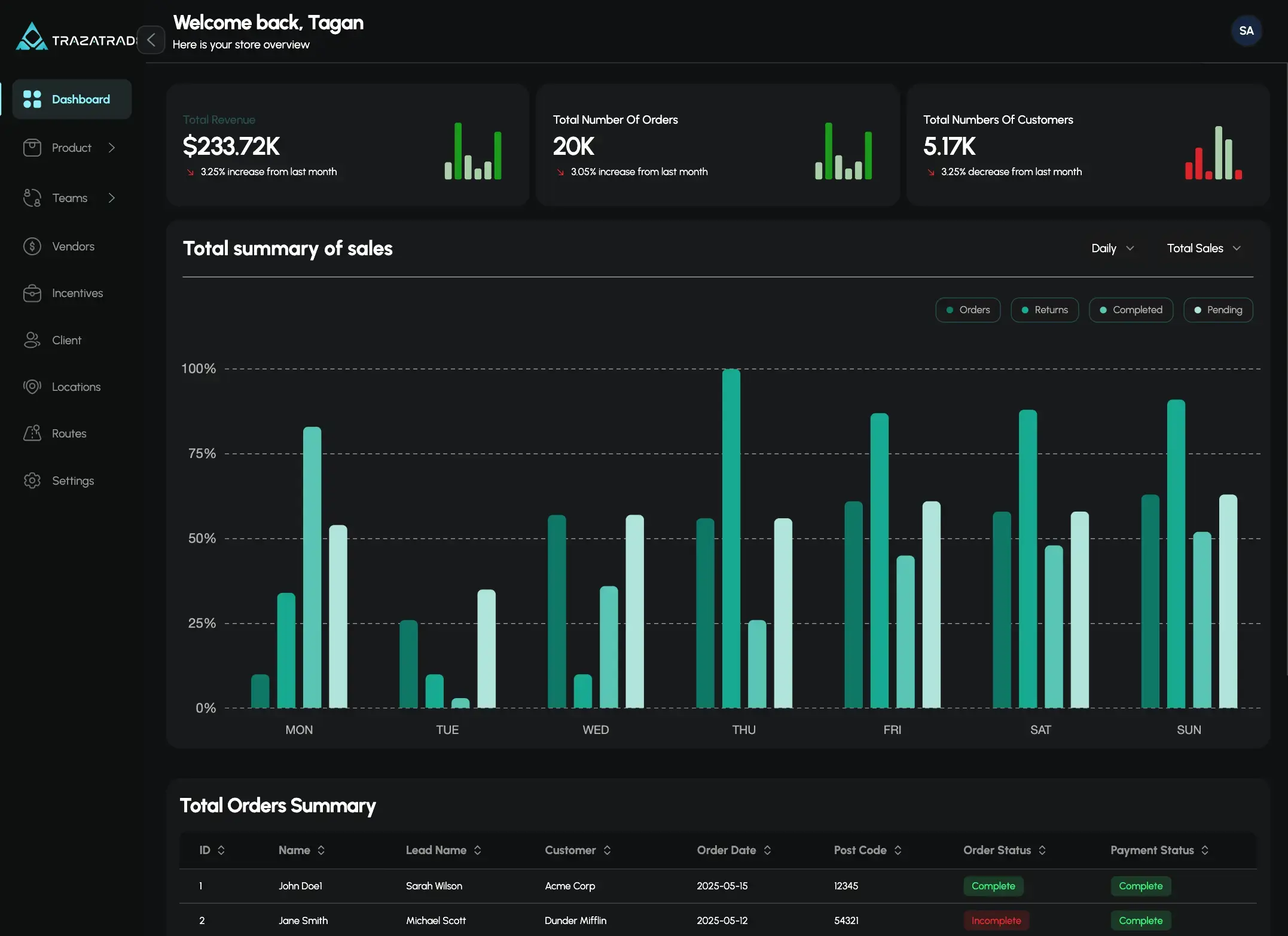Hide the Pending legend series
The image size is (1288, 936).
(x=1217, y=310)
